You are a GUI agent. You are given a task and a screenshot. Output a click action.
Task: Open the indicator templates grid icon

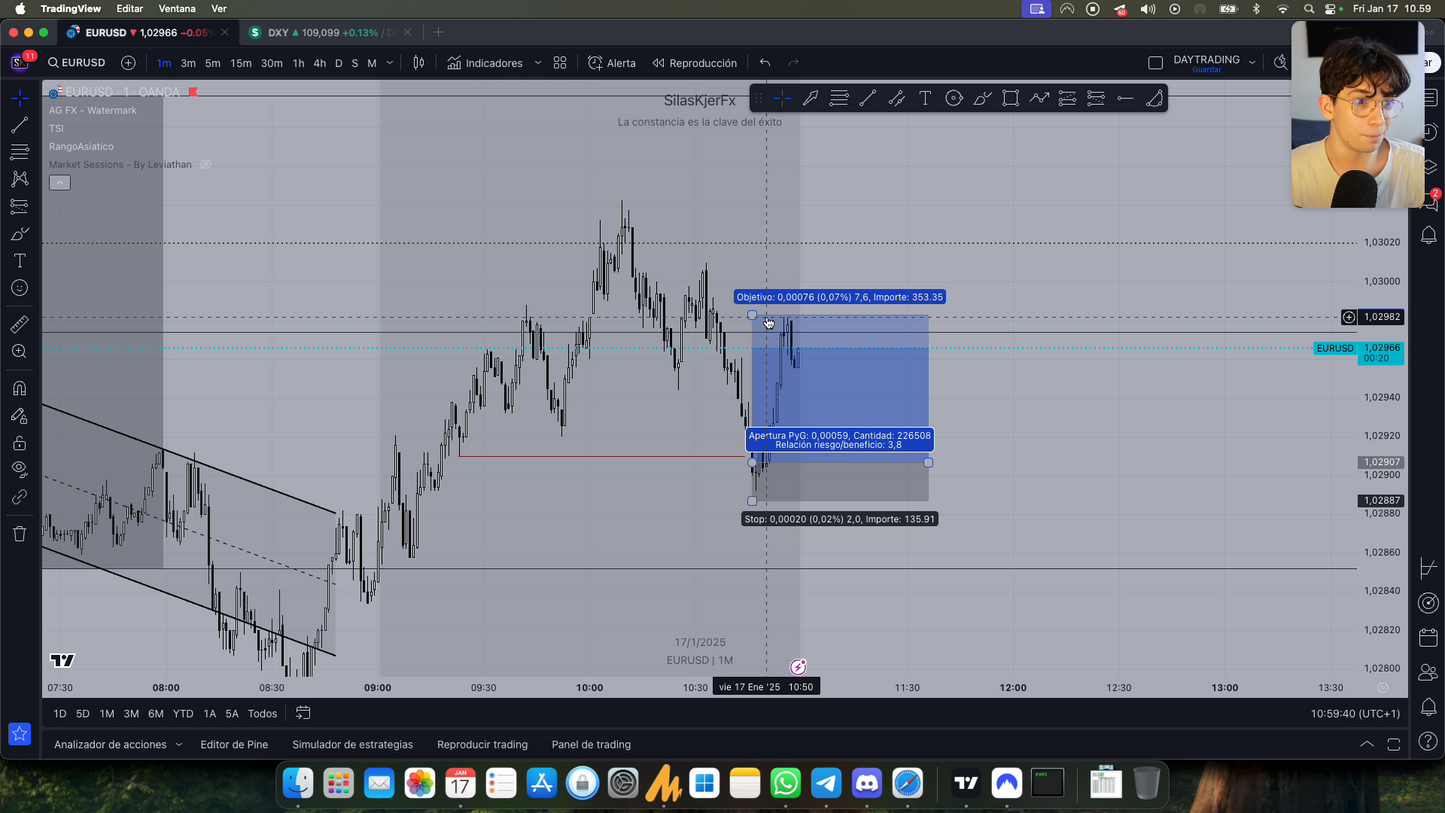pyautogui.click(x=560, y=63)
